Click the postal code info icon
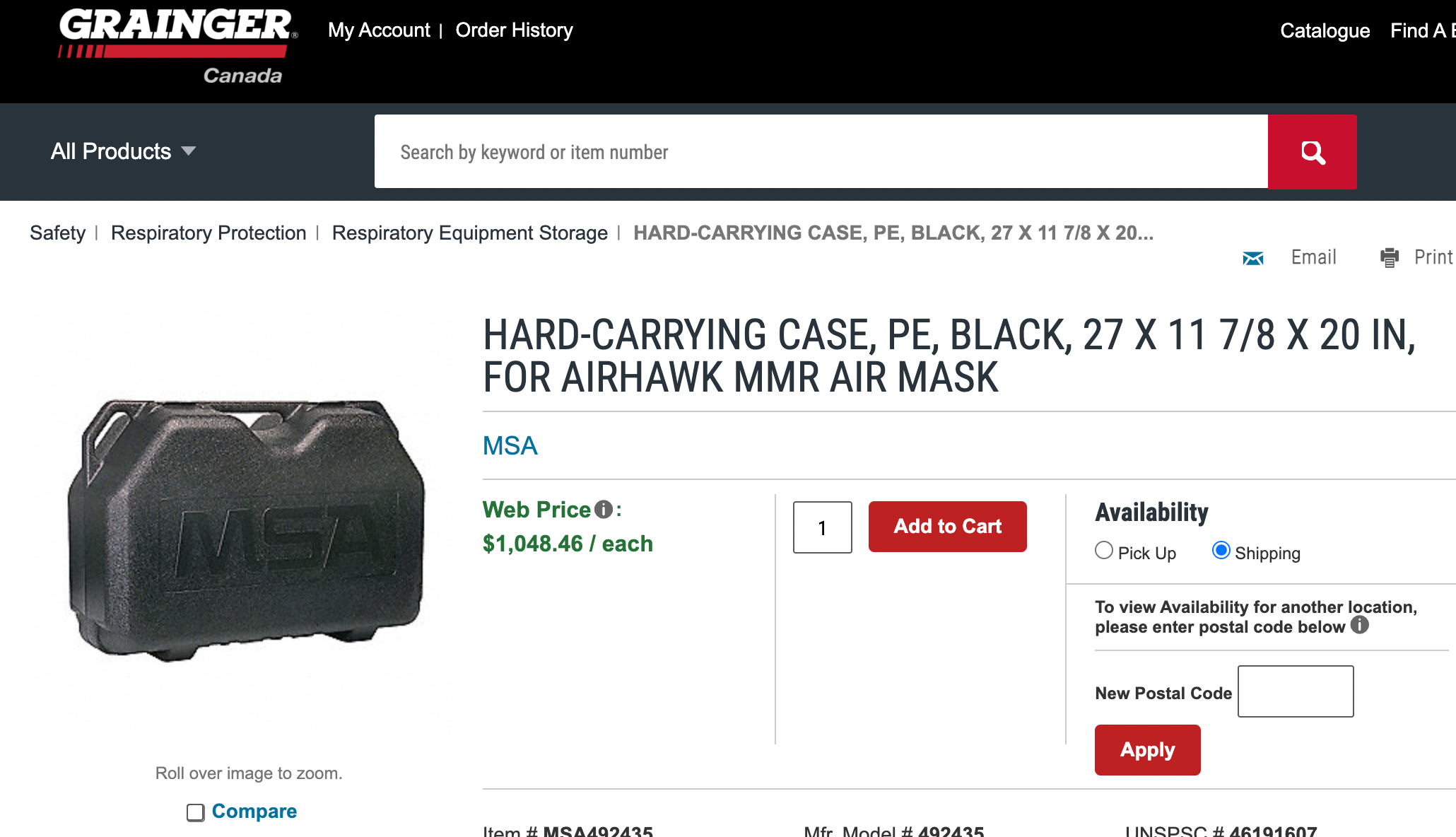 1359,625
